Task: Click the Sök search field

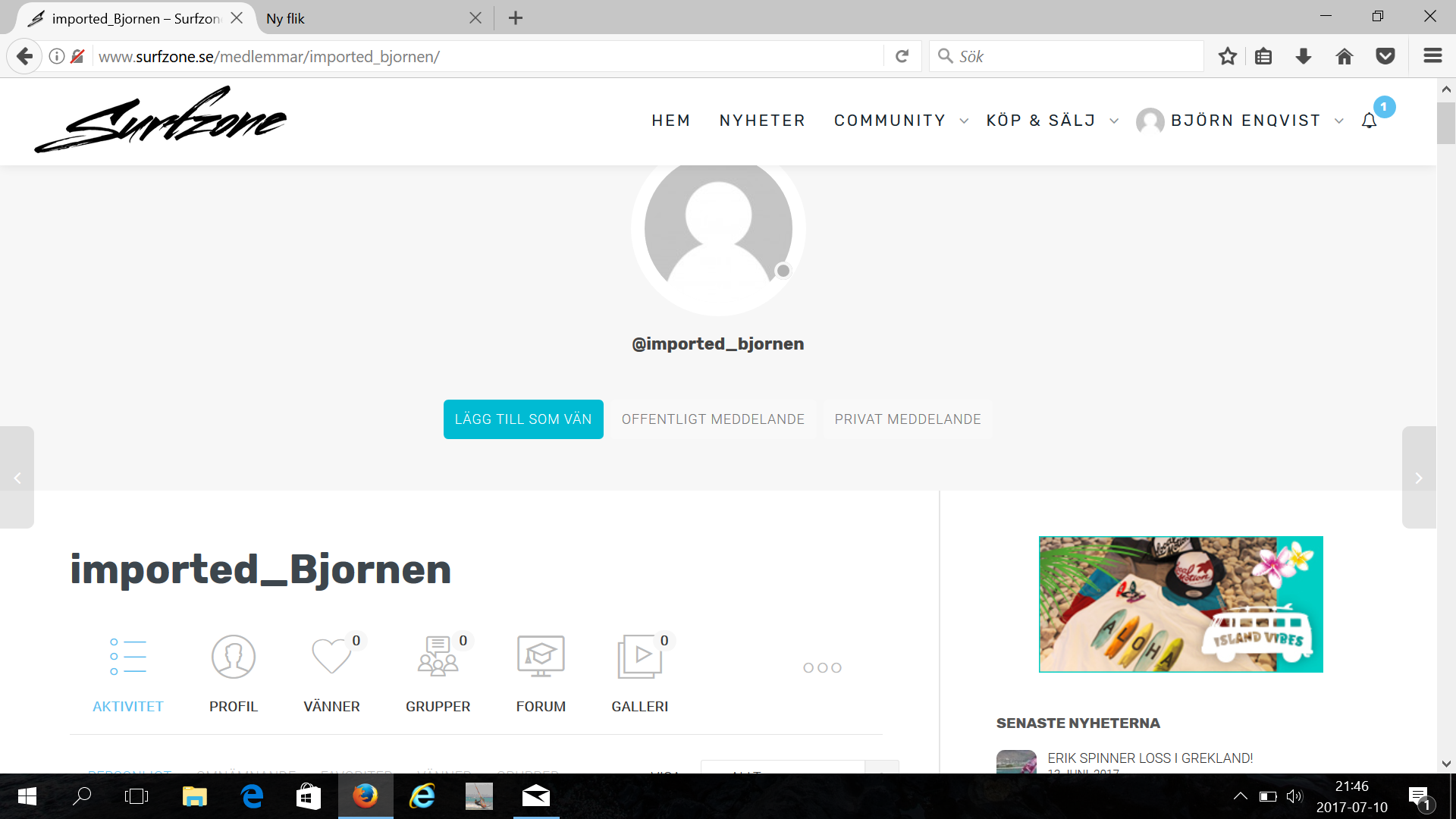Action: pyautogui.click(x=1066, y=56)
